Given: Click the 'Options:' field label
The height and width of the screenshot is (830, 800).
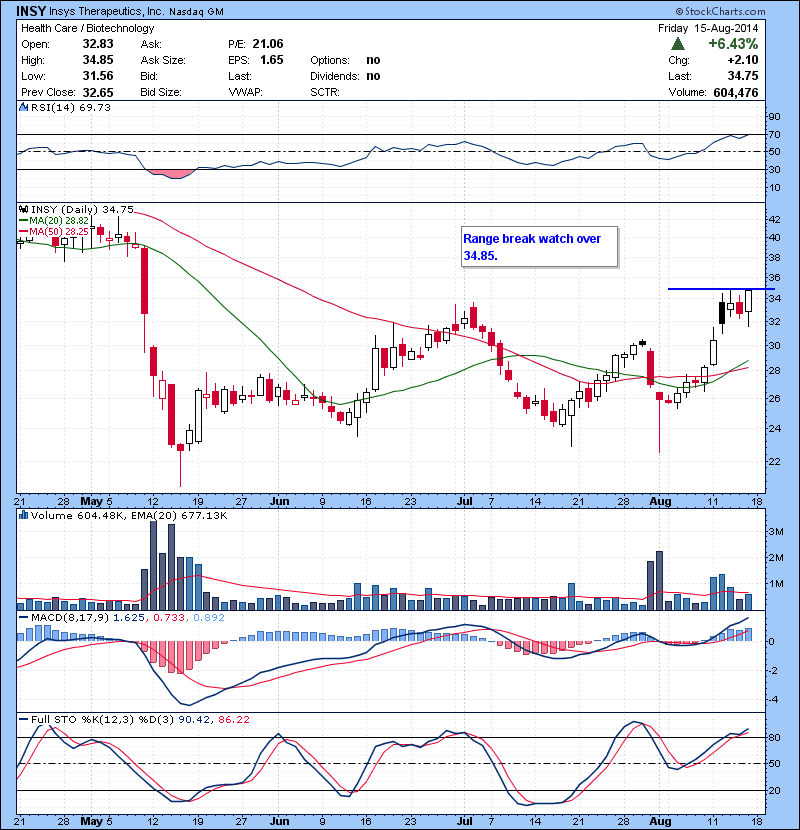Looking at the screenshot, I should click(330, 60).
